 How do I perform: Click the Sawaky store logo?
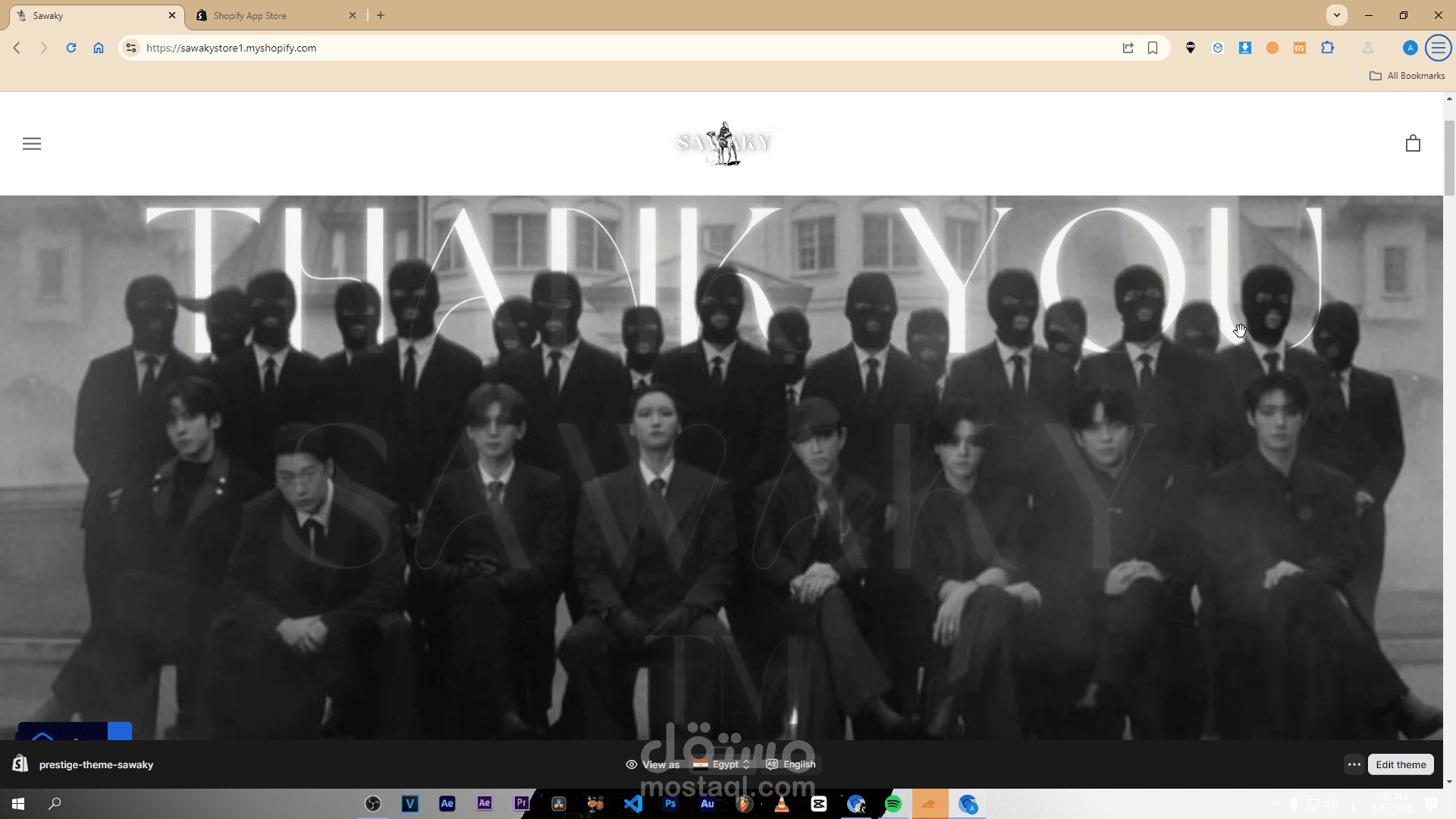tap(724, 143)
